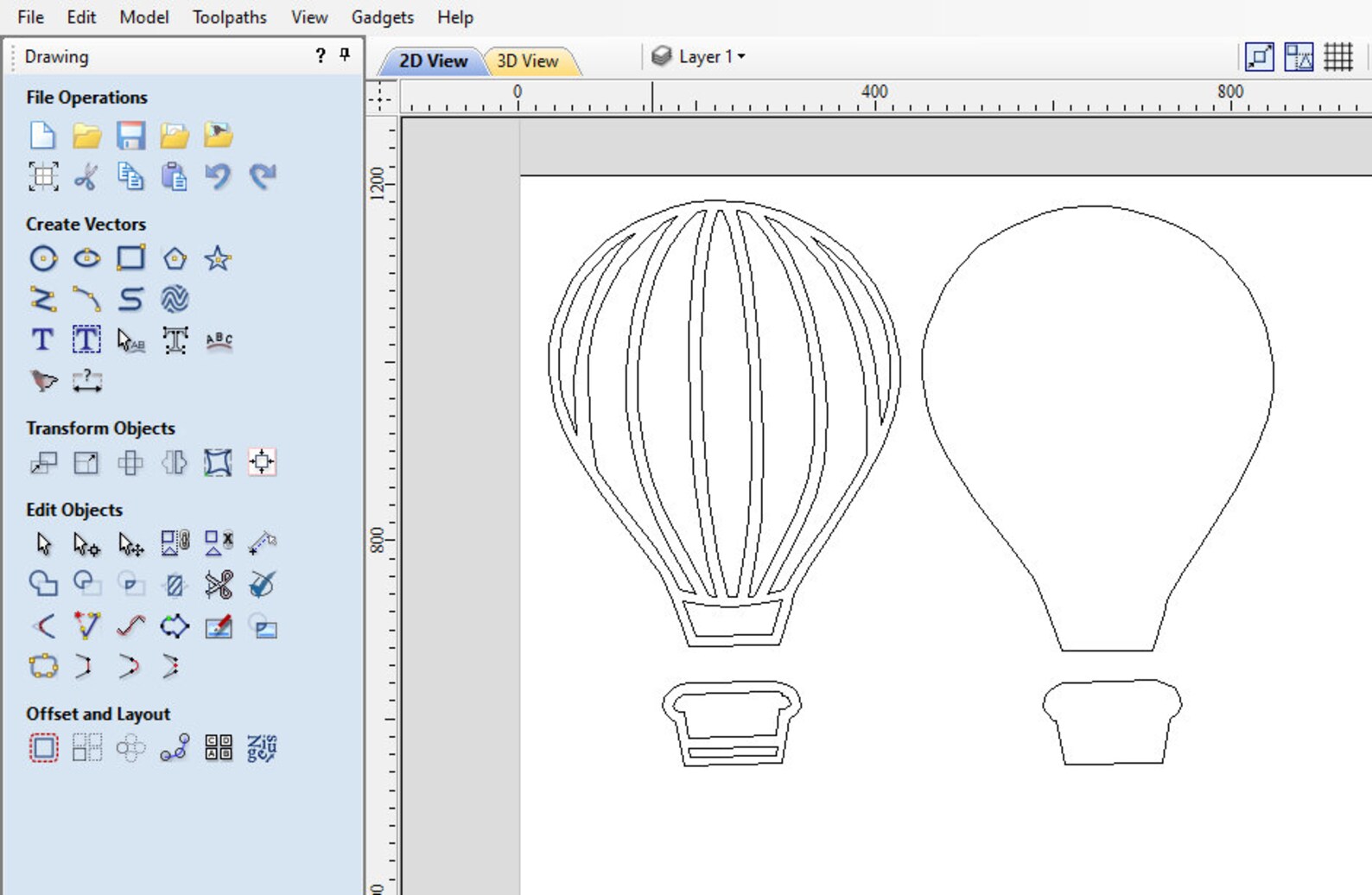Switch to the 3D View tab

(x=528, y=60)
